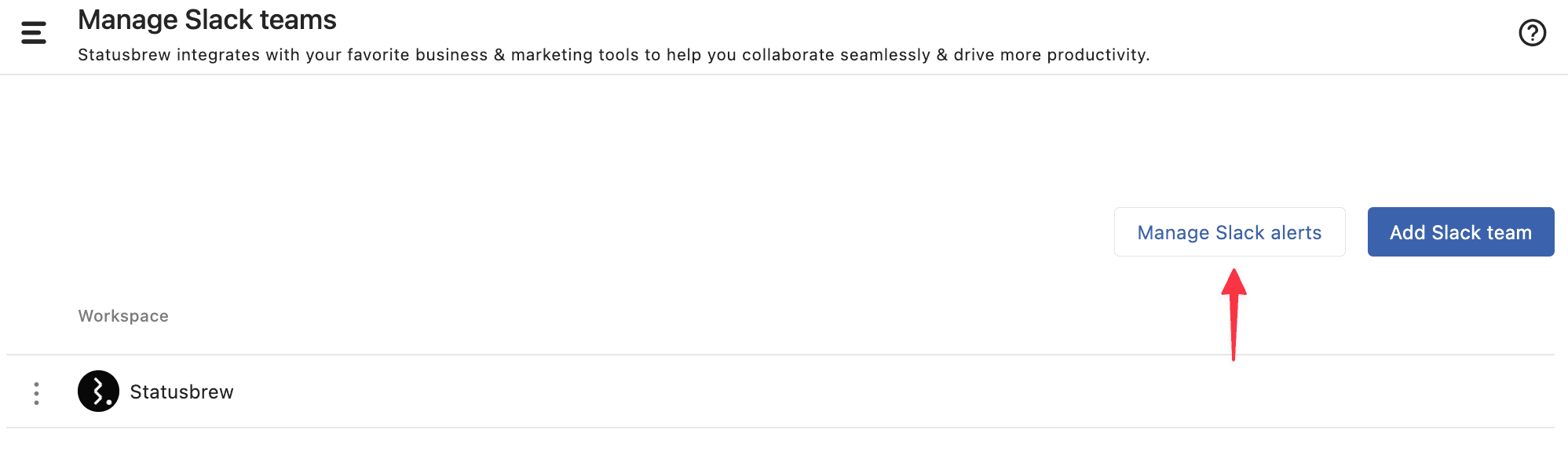Click the black circular Statusbrew avatar
The image size is (1568, 466).
click(98, 391)
